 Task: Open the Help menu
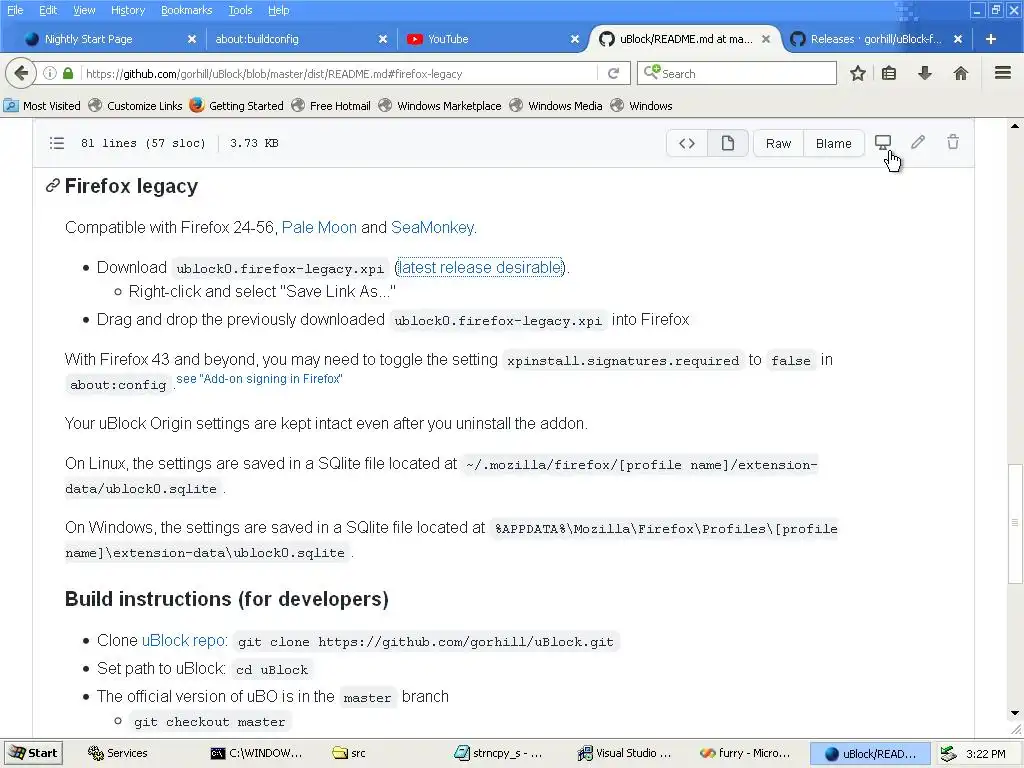[279, 10]
